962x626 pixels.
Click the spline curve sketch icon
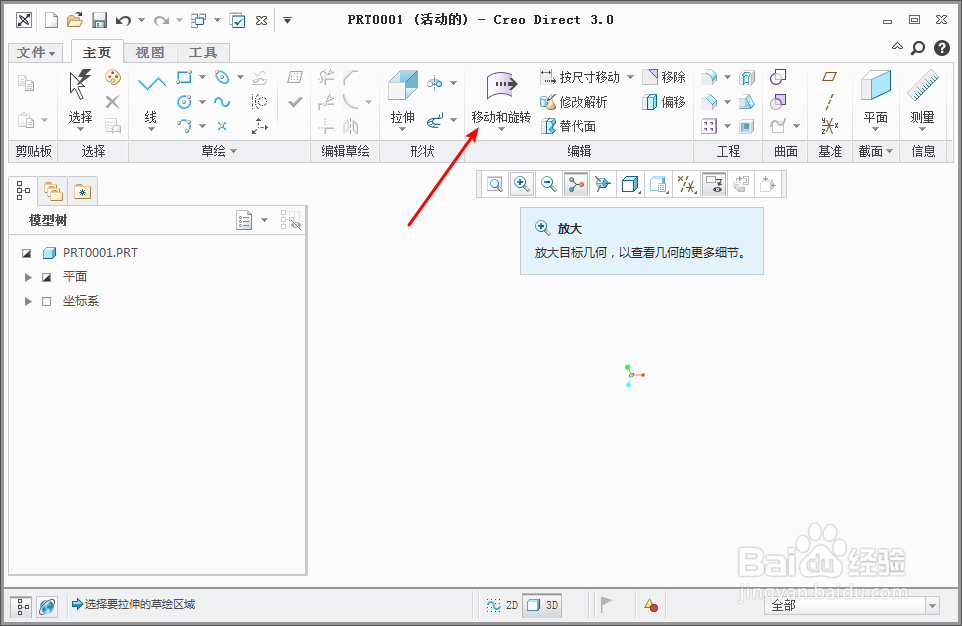(222, 102)
